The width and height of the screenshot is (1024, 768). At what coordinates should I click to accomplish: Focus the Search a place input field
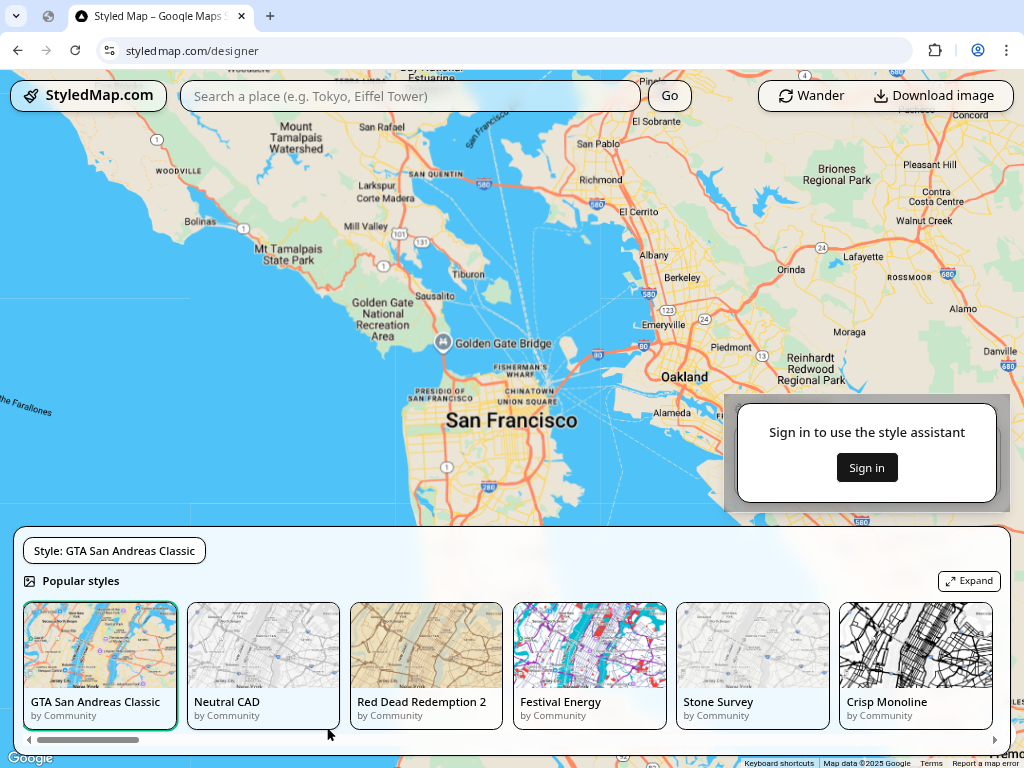coord(410,96)
